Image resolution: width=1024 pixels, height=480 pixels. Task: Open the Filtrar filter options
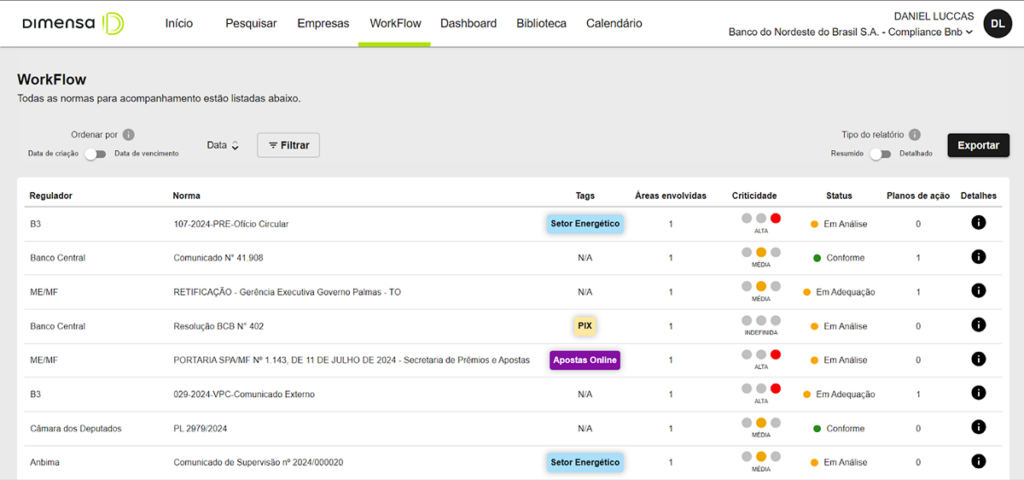tap(288, 146)
